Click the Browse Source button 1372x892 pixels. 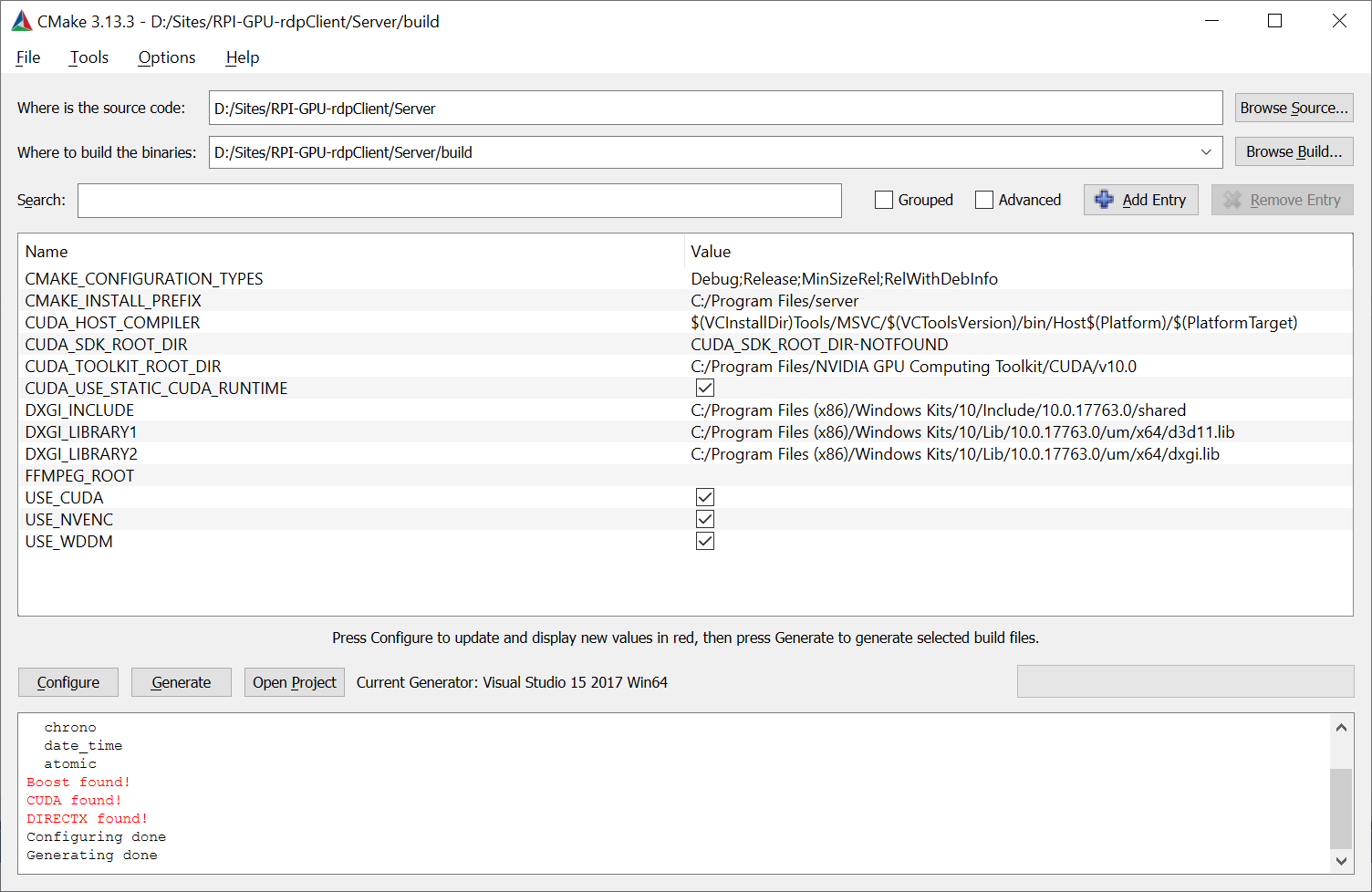point(1294,108)
